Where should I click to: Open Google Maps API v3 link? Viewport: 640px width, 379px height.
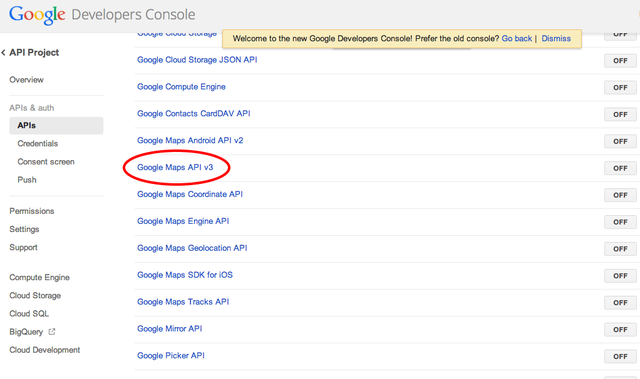(175, 168)
